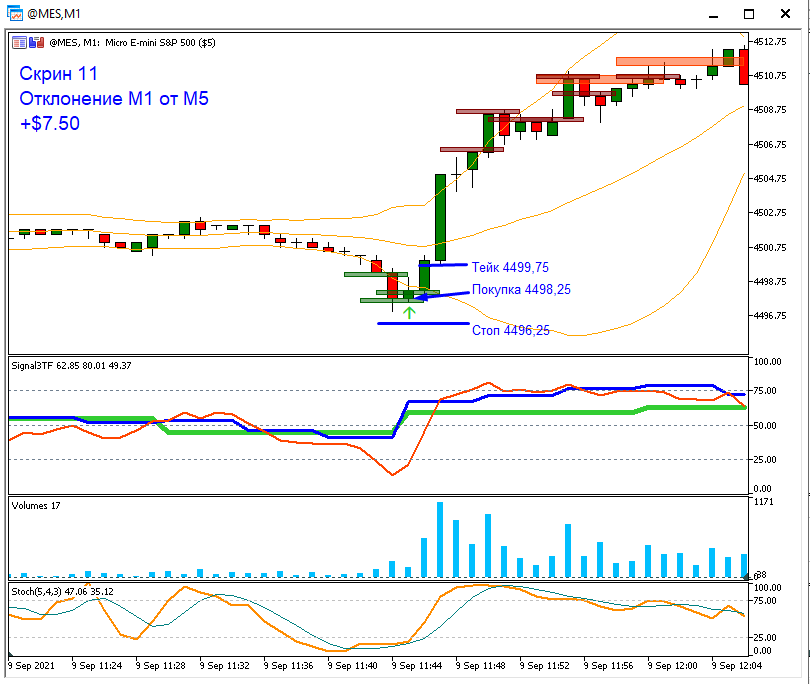This screenshot has height=684, width=810.
Task: Click the 'Скрин 11' text label
Action: tap(58, 74)
